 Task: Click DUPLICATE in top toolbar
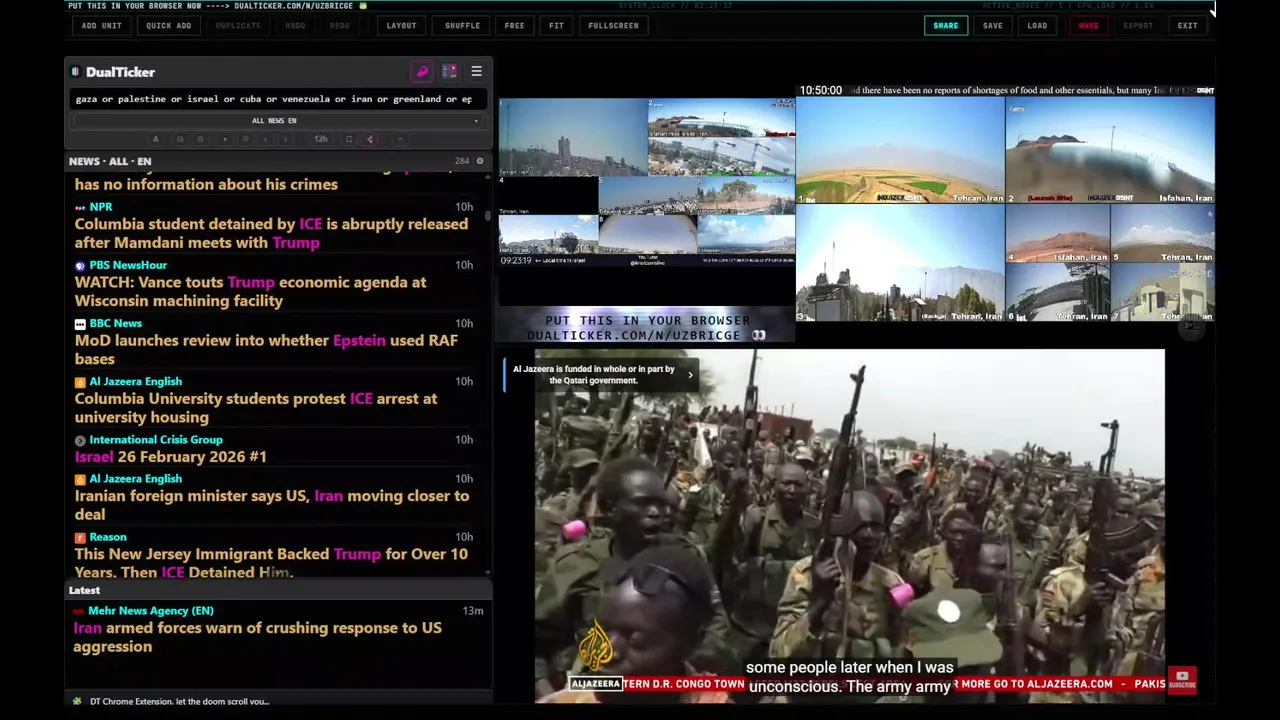pos(238,25)
